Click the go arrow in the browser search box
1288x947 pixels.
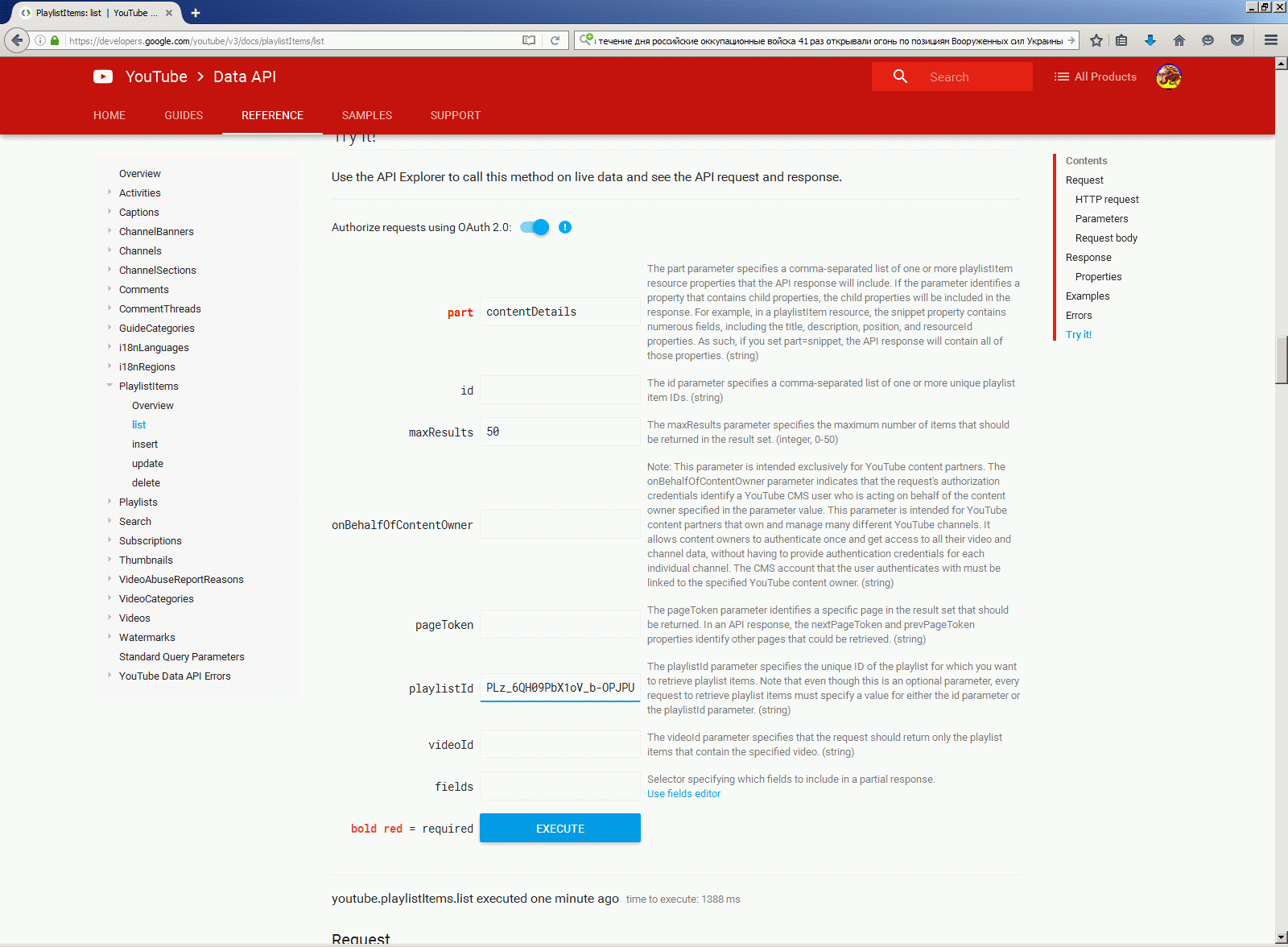coord(1071,40)
